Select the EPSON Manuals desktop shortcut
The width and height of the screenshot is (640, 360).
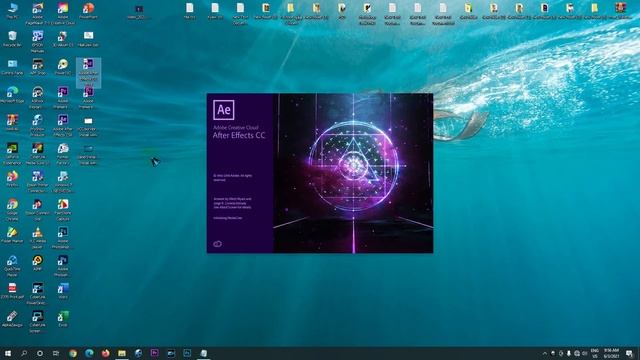coord(38,42)
